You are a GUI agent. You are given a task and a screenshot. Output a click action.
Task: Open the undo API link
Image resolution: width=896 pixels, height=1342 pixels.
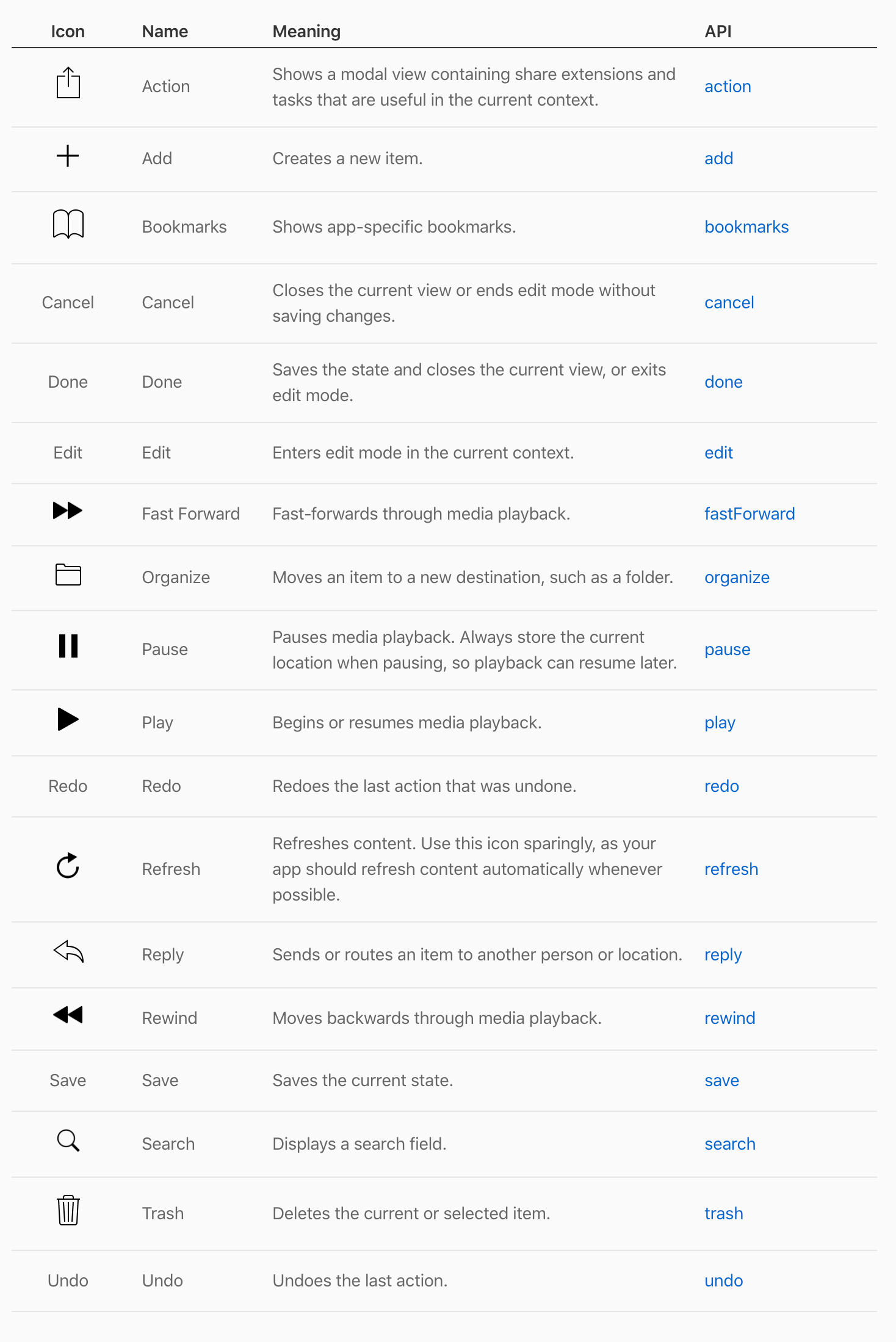point(723,1280)
